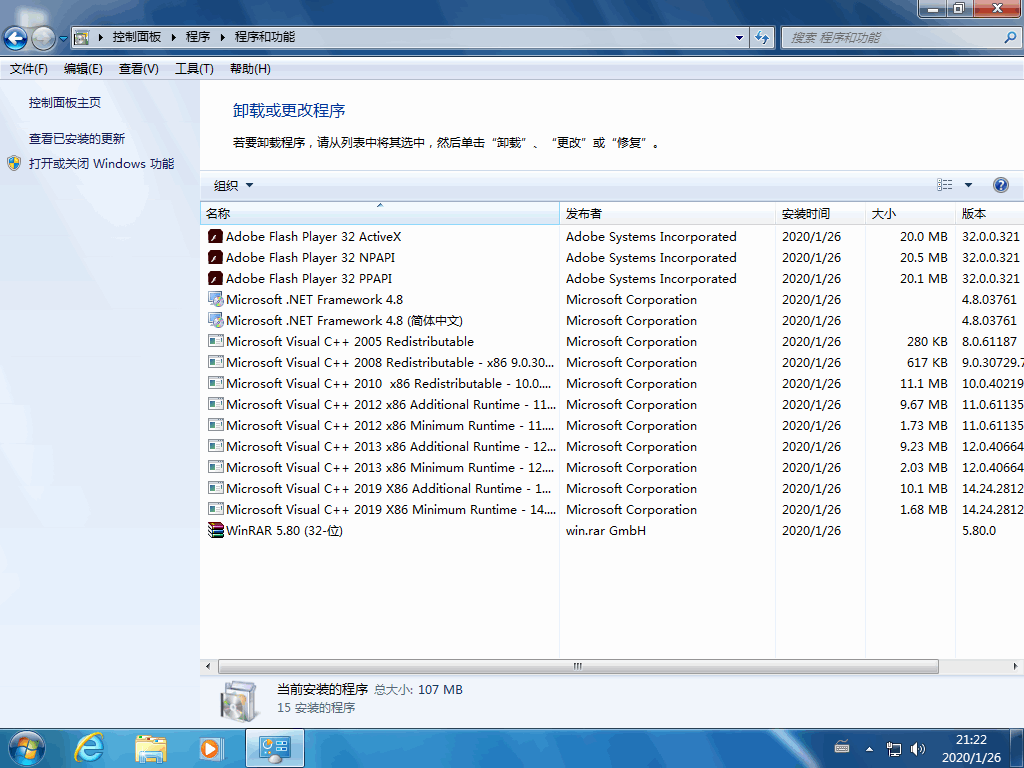Open the 文件(F) menu

[29, 69]
